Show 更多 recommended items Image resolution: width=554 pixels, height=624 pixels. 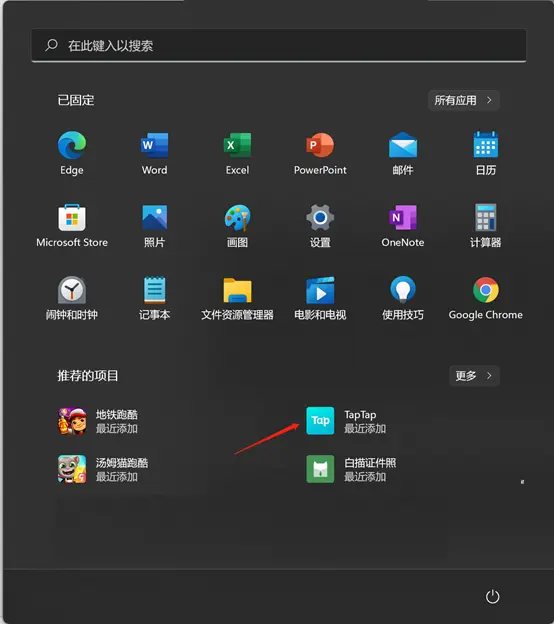coord(474,376)
